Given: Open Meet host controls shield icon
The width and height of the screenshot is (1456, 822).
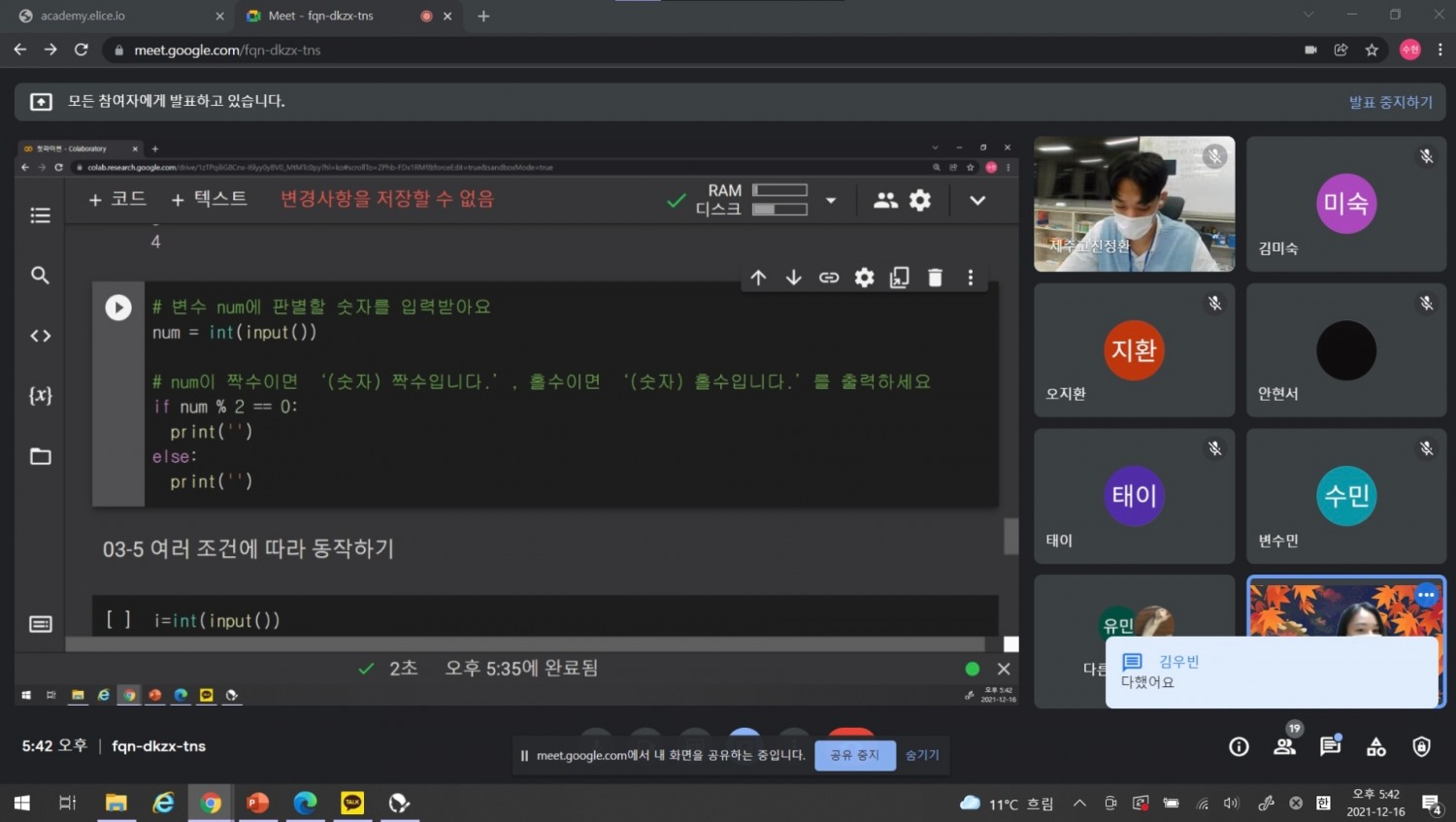Looking at the screenshot, I should [x=1422, y=746].
